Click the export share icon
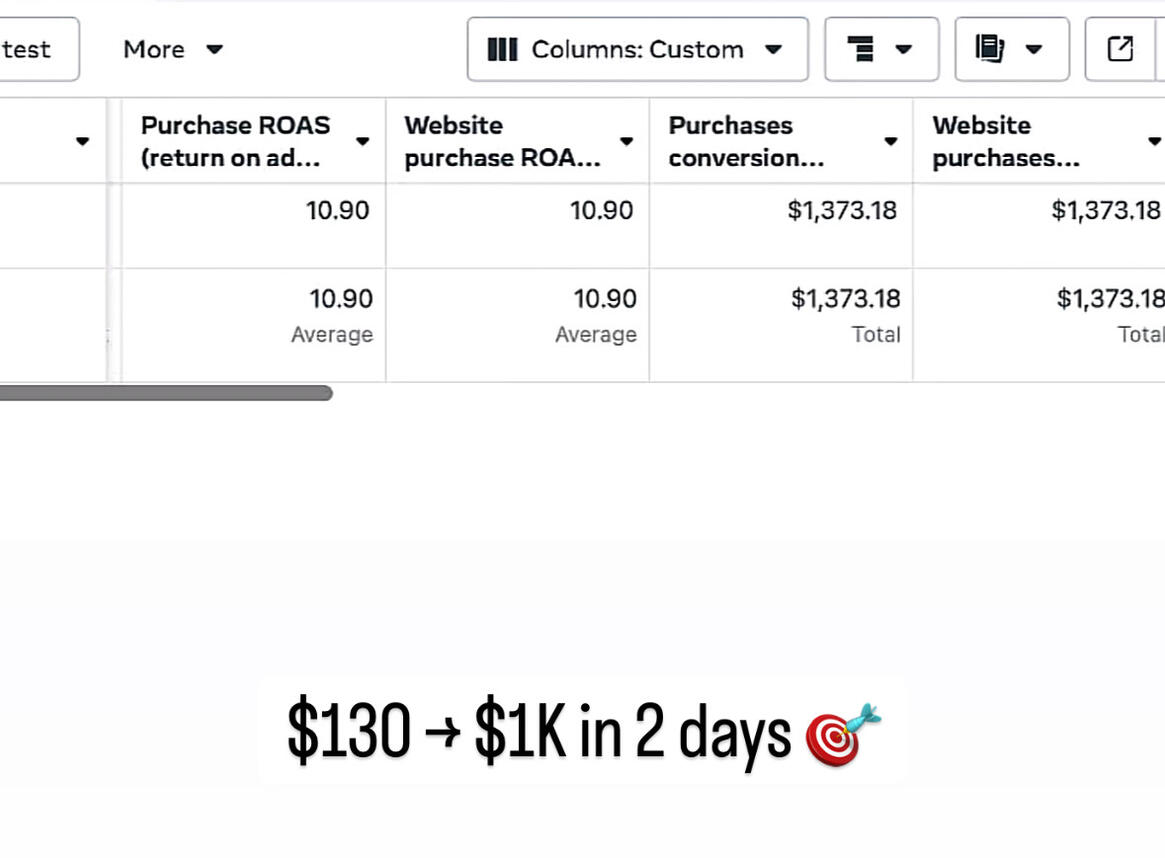 point(1120,49)
